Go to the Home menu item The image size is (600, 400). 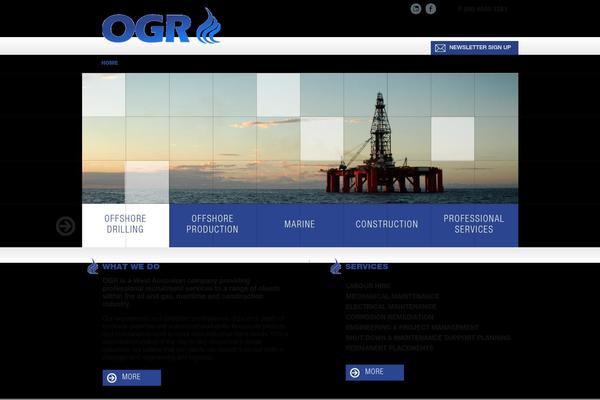click(109, 63)
